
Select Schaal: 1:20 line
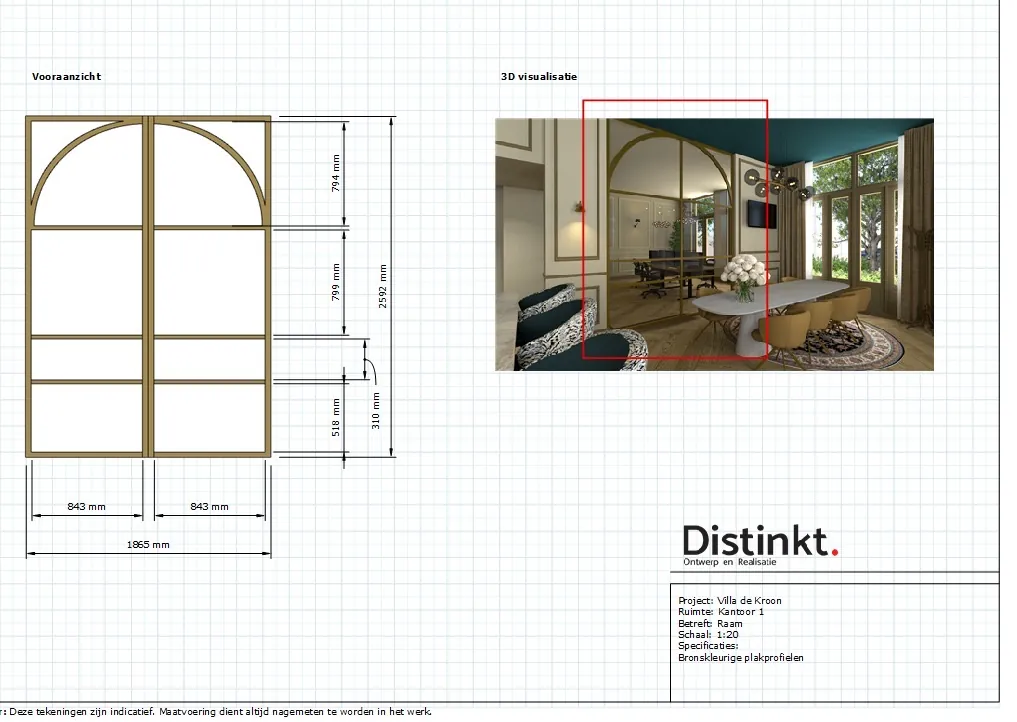click(x=708, y=634)
